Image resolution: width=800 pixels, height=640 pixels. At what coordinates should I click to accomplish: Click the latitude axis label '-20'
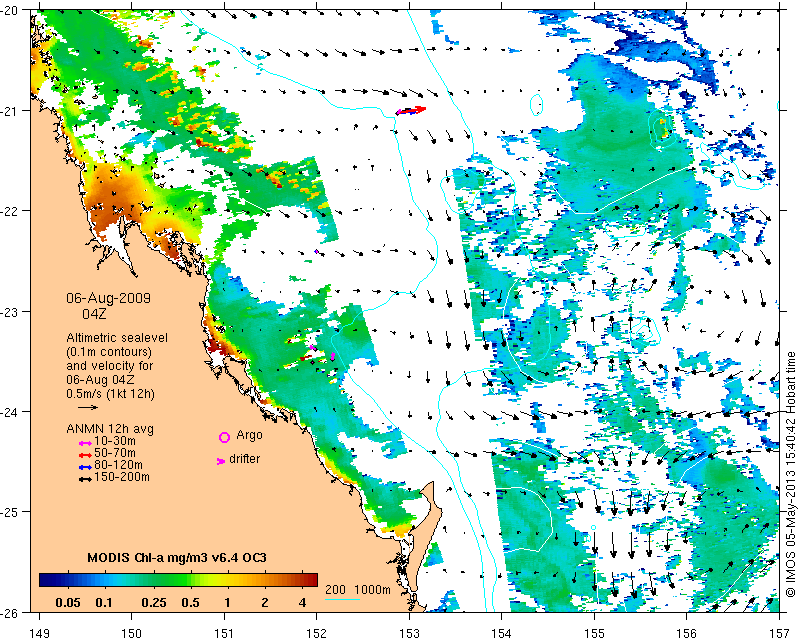pos(11,10)
